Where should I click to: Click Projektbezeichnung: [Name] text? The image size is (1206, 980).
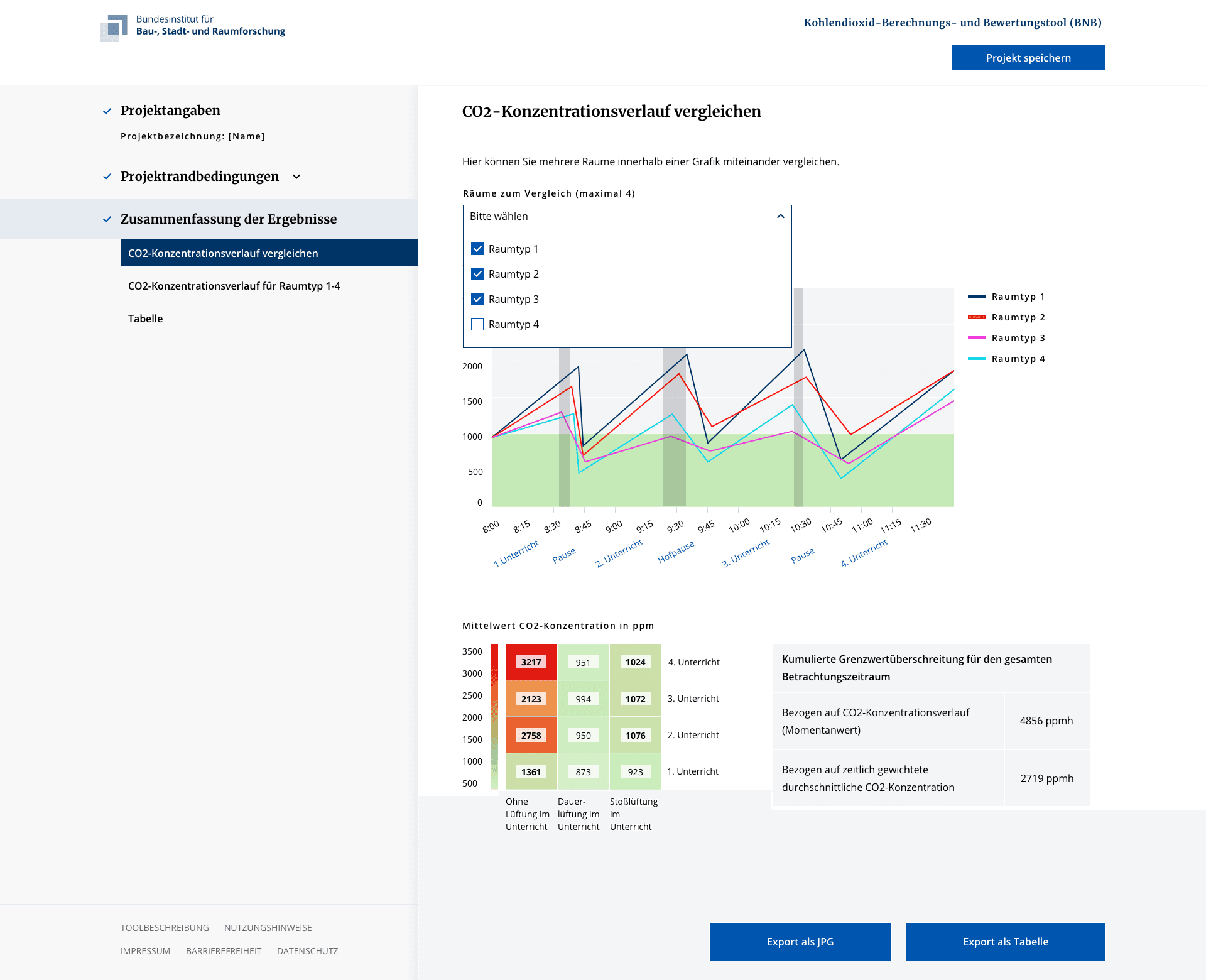(193, 136)
